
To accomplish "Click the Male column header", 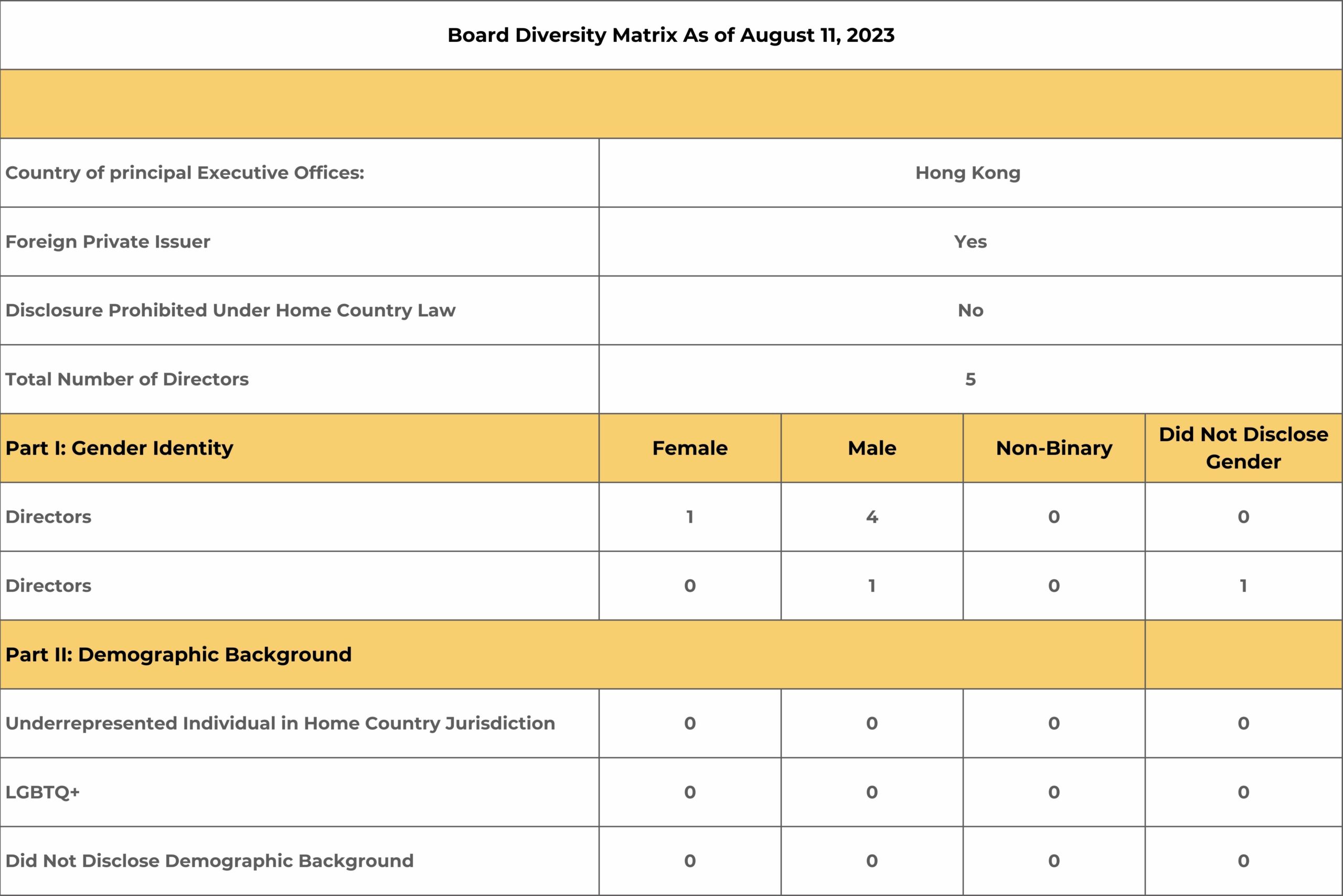I will tap(871, 448).
